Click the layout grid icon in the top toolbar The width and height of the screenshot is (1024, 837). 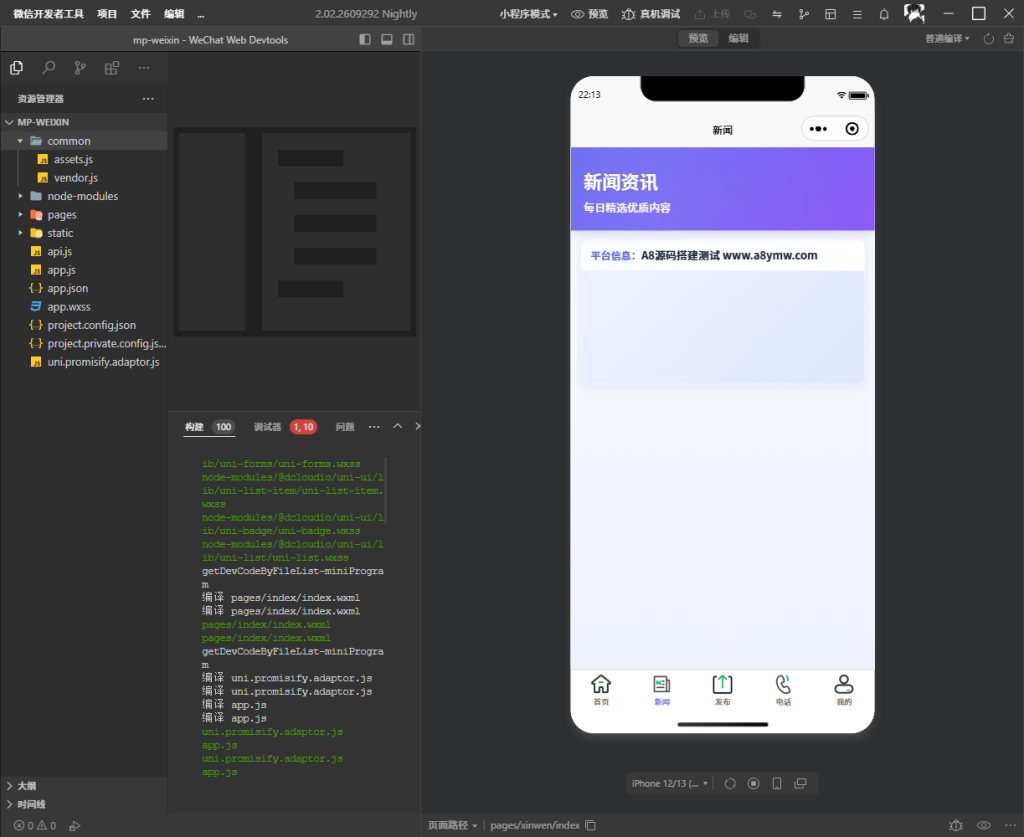point(831,14)
